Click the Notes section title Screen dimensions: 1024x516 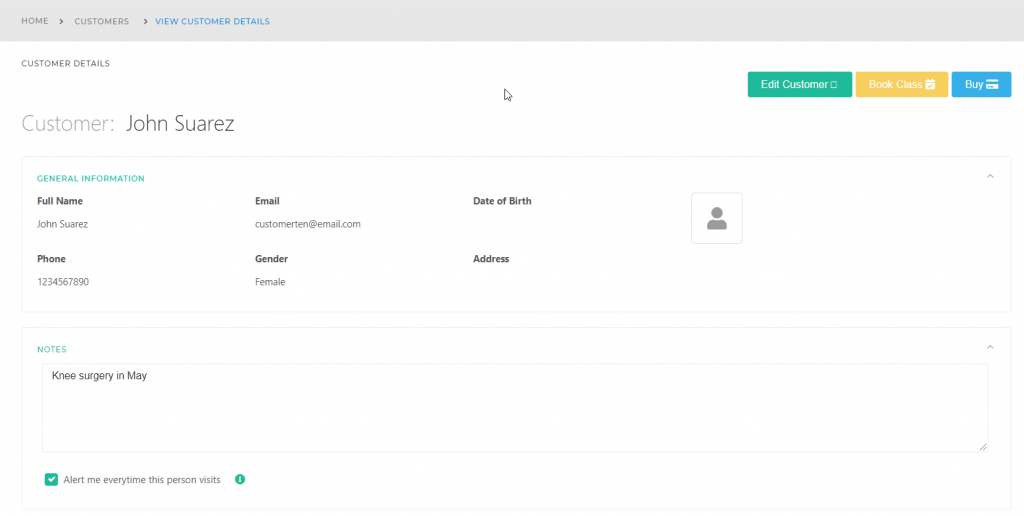click(x=52, y=349)
